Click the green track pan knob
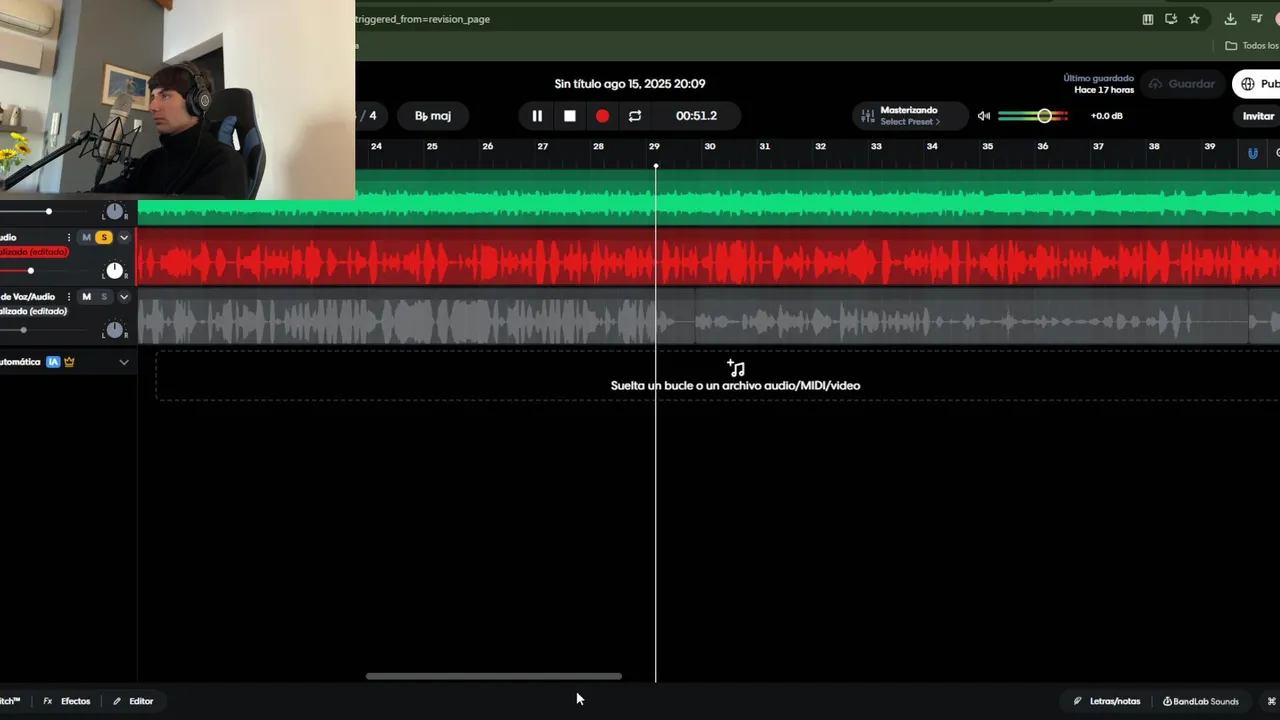The height and width of the screenshot is (720, 1280). pos(115,212)
